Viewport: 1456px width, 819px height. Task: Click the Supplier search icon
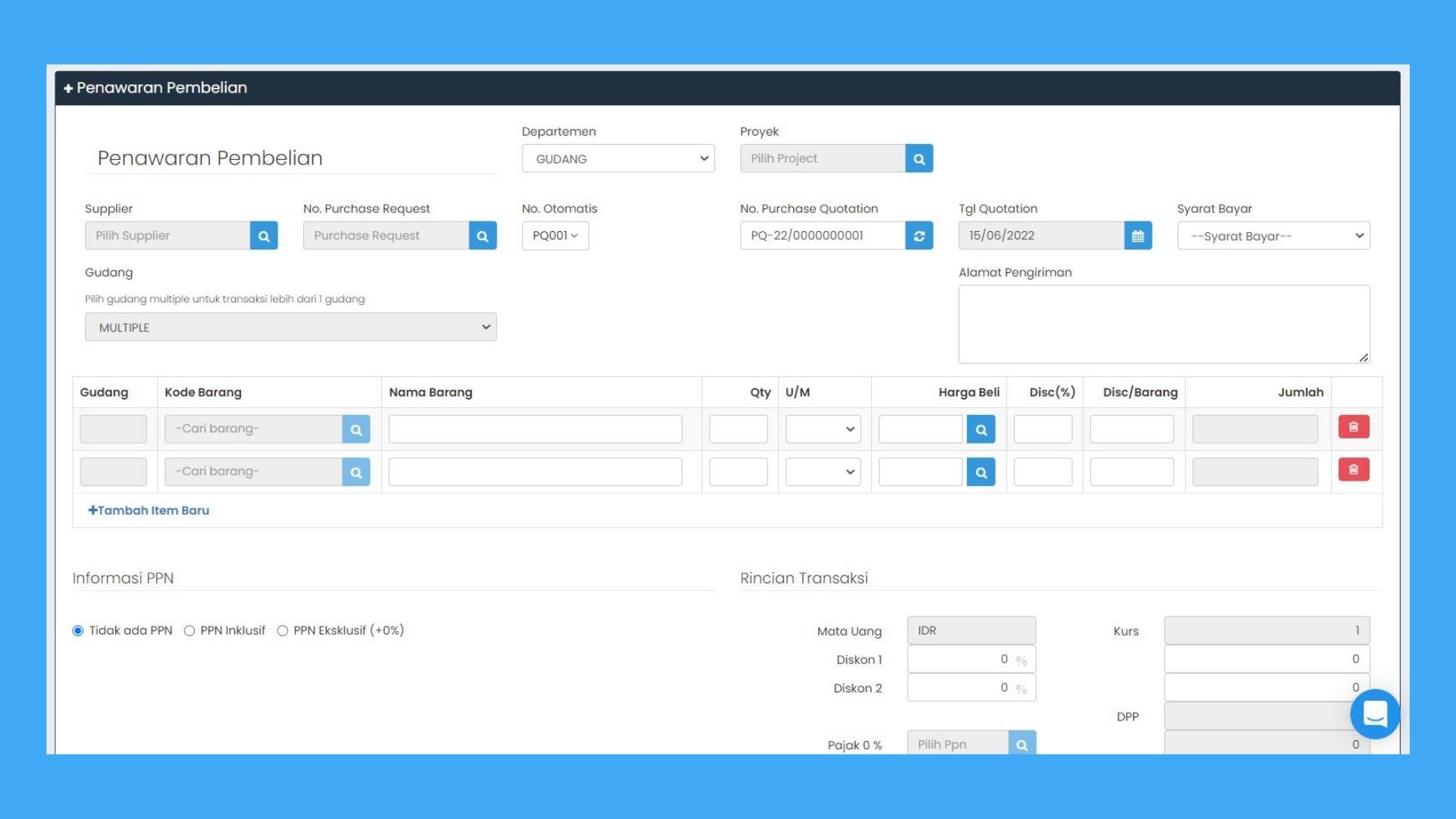[264, 236]
